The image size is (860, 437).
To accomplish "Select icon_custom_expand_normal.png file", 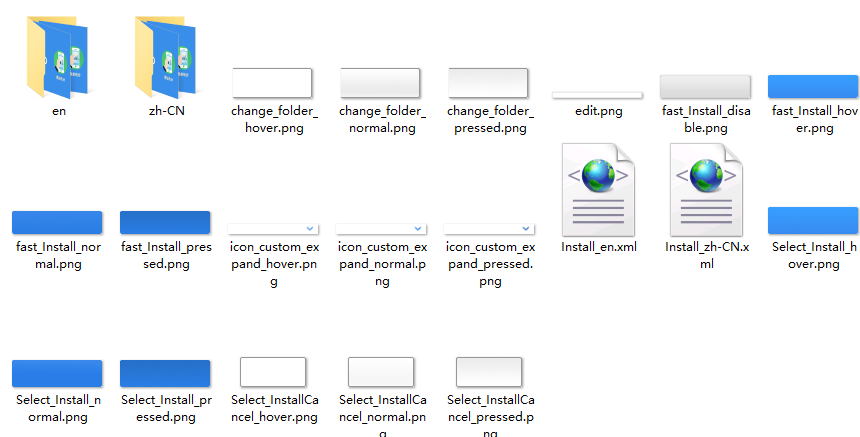I will pos(381,229).
